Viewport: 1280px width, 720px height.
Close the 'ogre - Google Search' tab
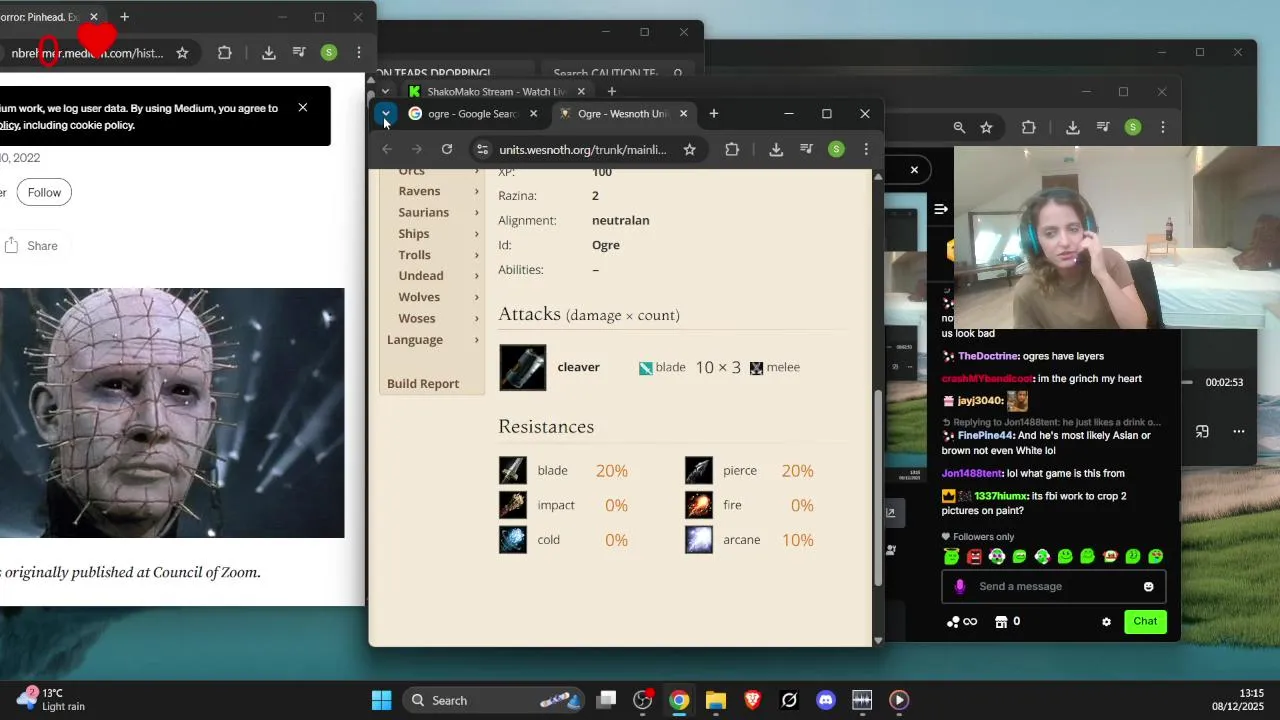pos(533,114)
